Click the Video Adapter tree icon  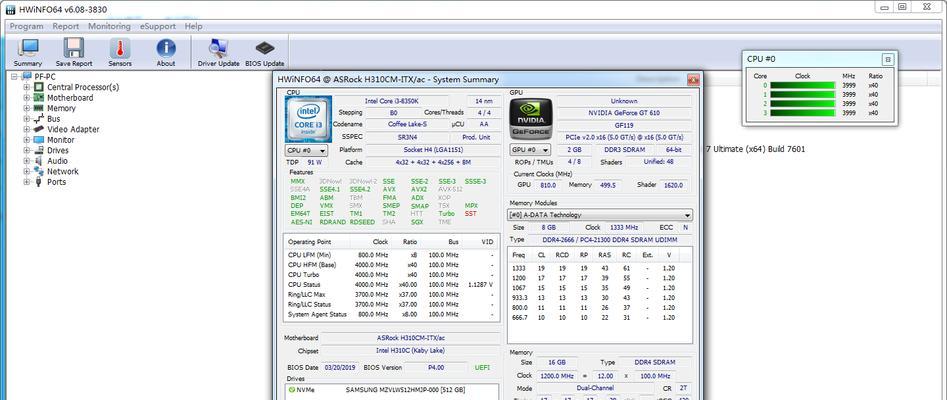pyautogui.click(x=39, y=129)
